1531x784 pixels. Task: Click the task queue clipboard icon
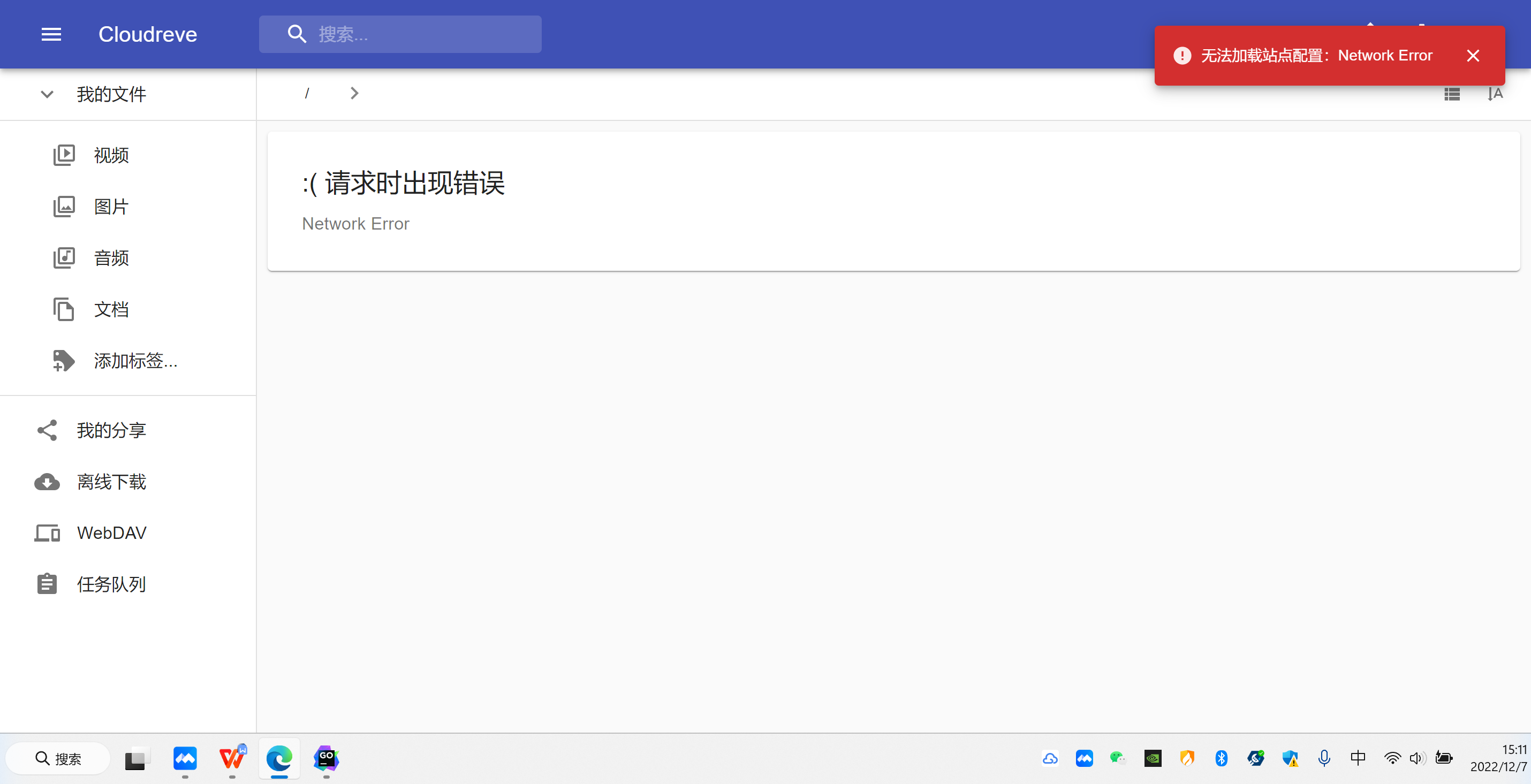[x=47, y=584]
